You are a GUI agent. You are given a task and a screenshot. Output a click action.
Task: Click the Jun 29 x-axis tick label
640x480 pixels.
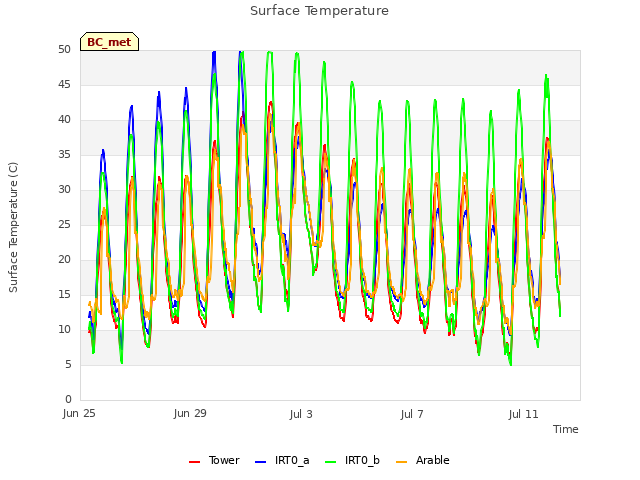[190, 414]
